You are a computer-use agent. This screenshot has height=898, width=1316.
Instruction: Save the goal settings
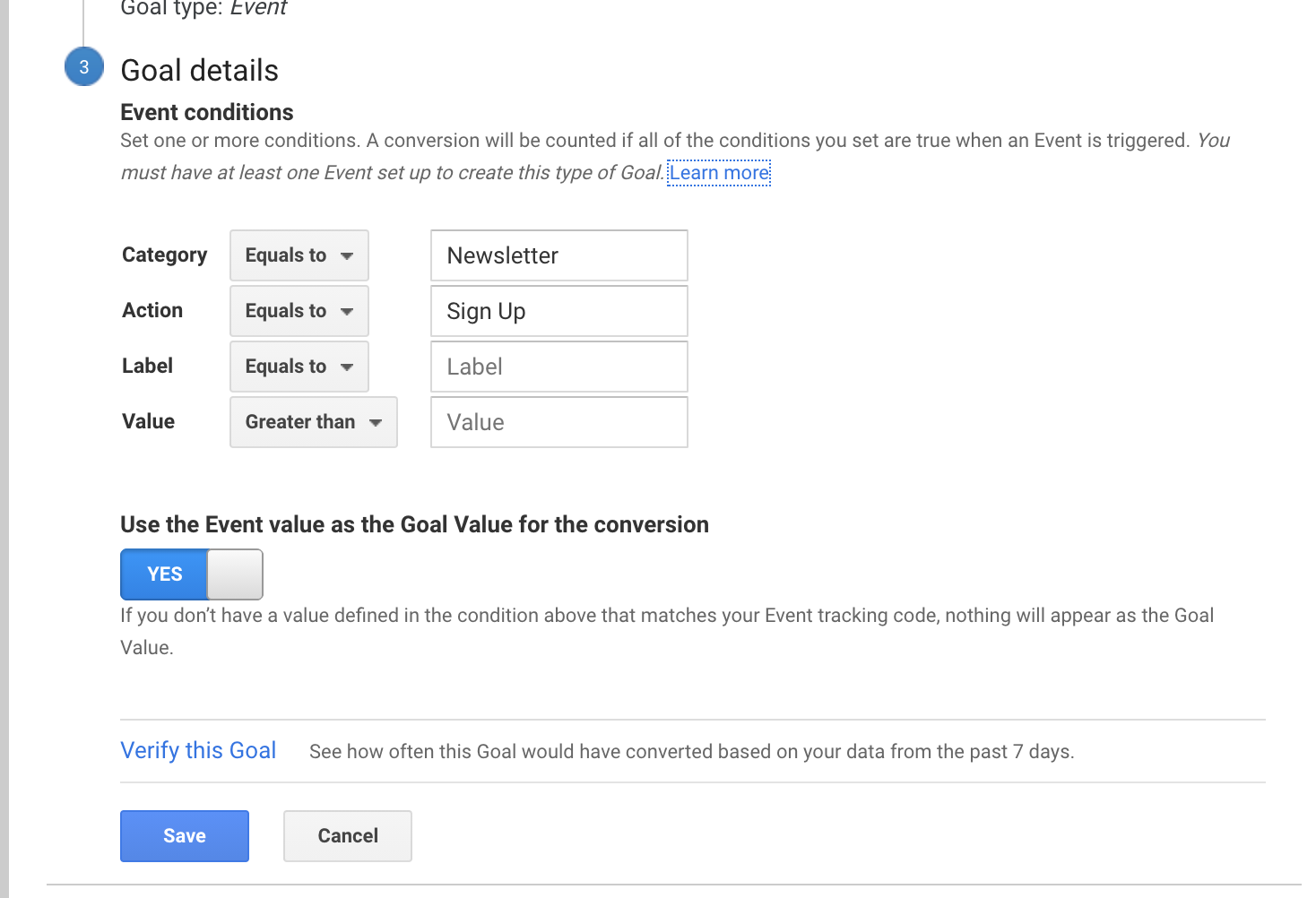[185, 836]
